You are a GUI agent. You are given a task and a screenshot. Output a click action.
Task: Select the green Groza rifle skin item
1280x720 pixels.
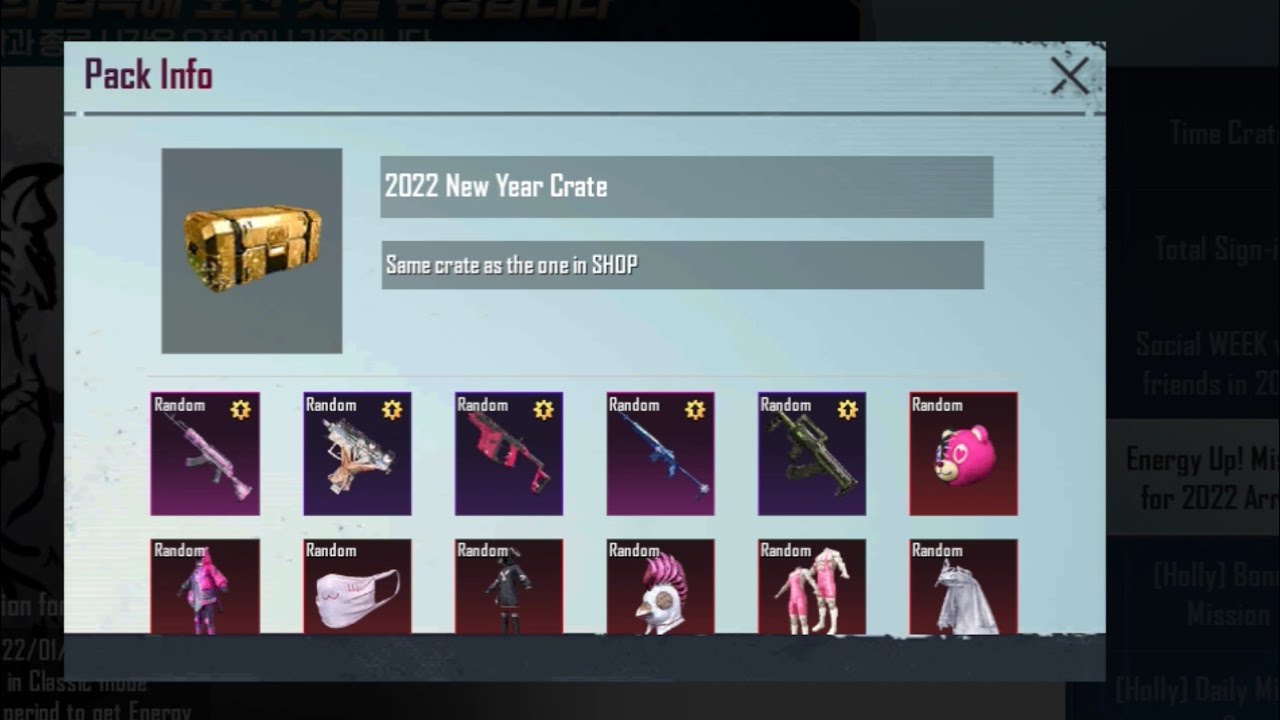[812, 454]
